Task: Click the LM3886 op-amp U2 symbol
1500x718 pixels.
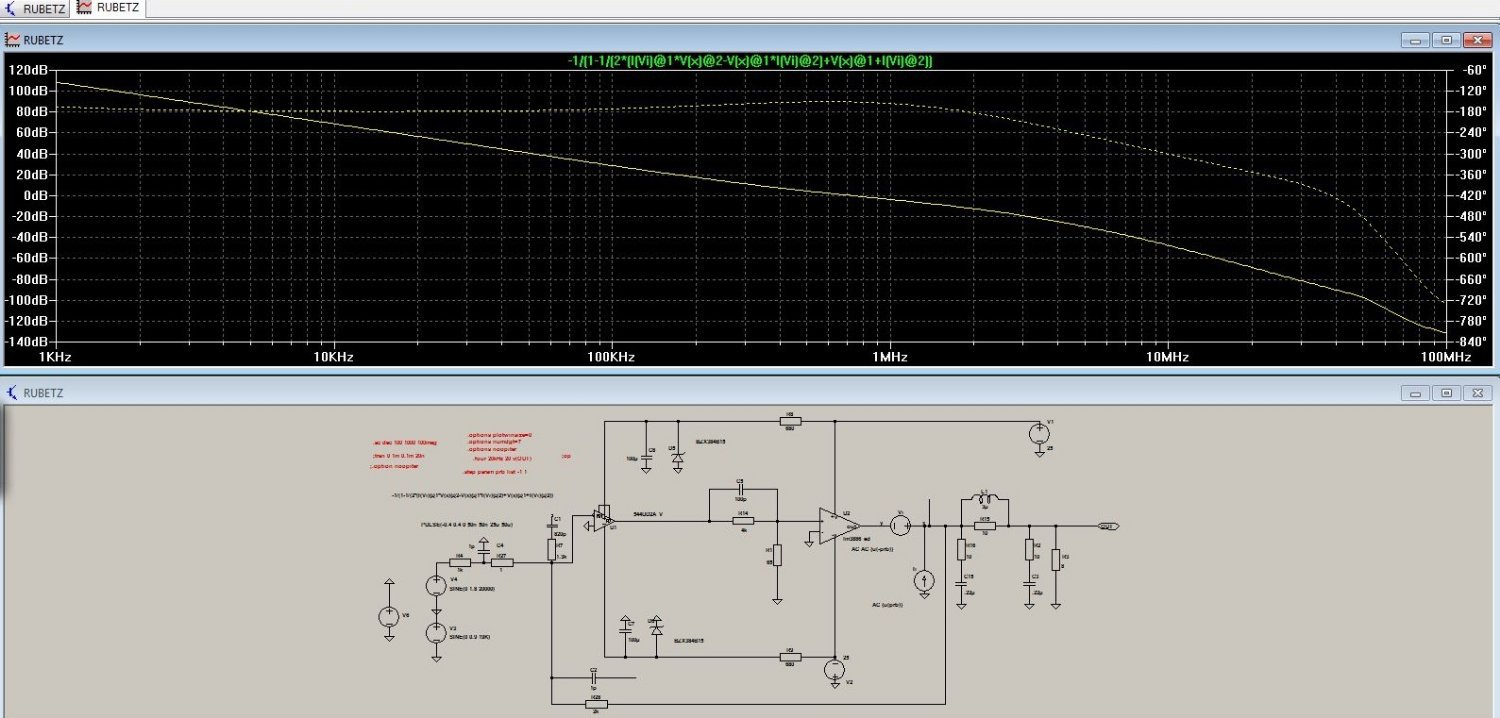Action: pyautogui.click(x=836, y=524)
